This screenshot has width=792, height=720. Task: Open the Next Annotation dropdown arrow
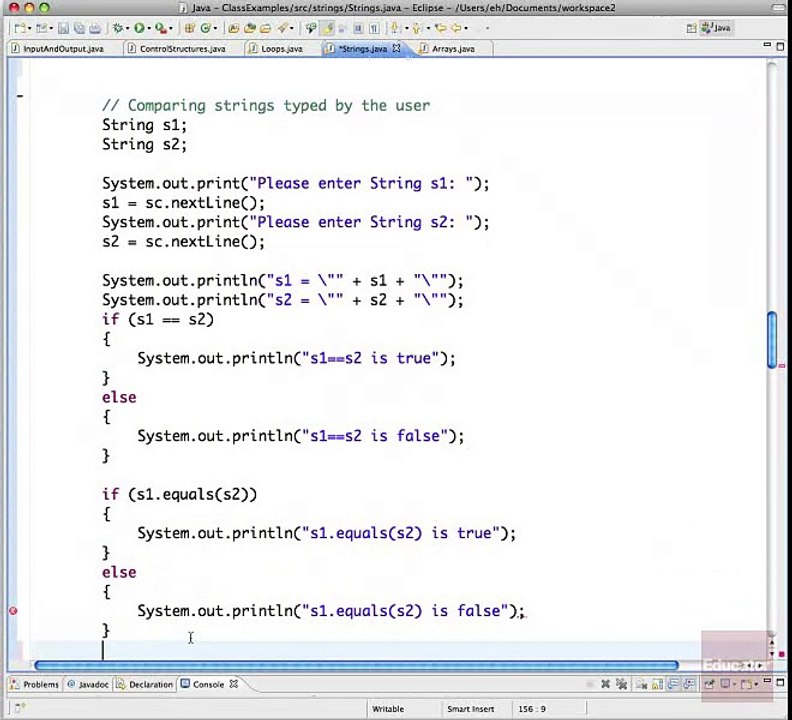click(x=406, y=28)
